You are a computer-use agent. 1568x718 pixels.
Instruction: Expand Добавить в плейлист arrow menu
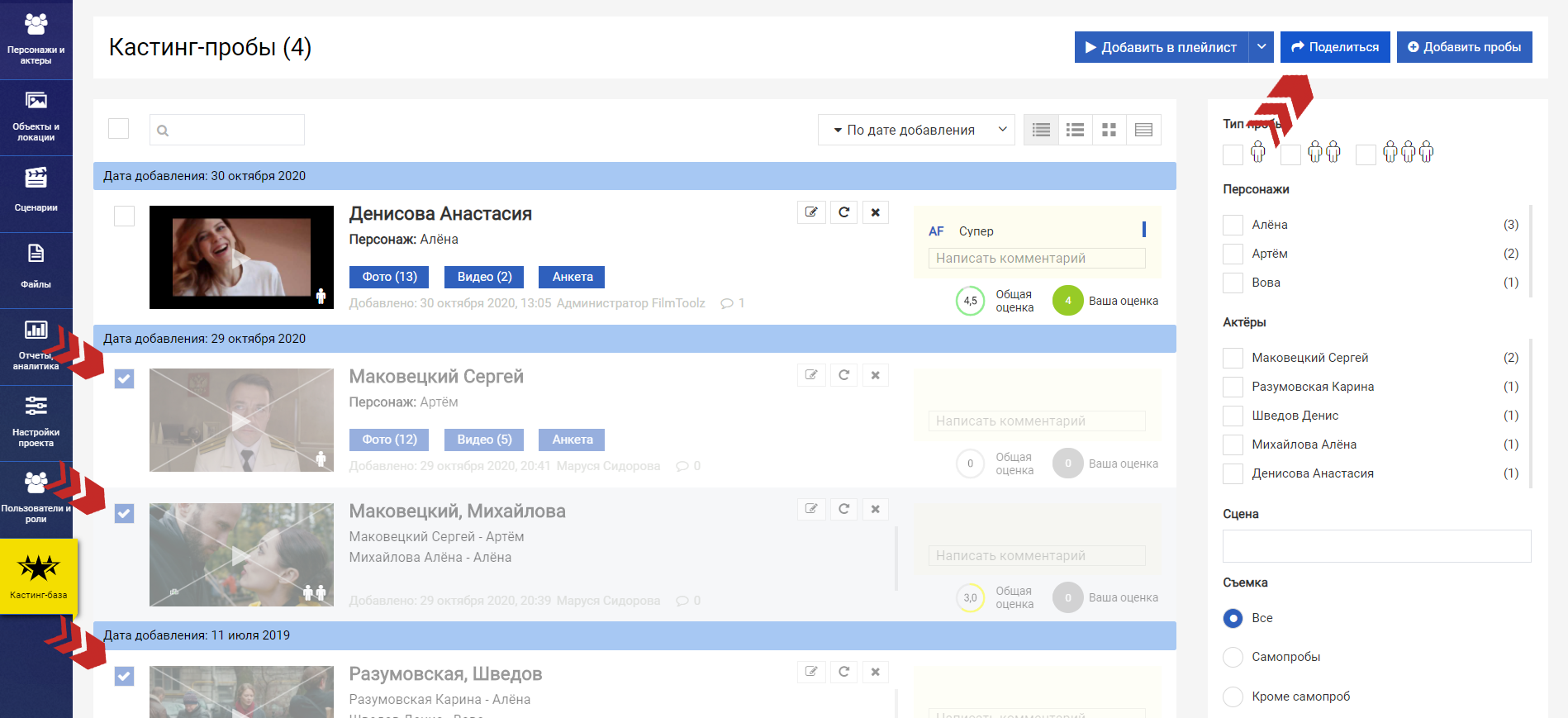tap(1262, 47)
